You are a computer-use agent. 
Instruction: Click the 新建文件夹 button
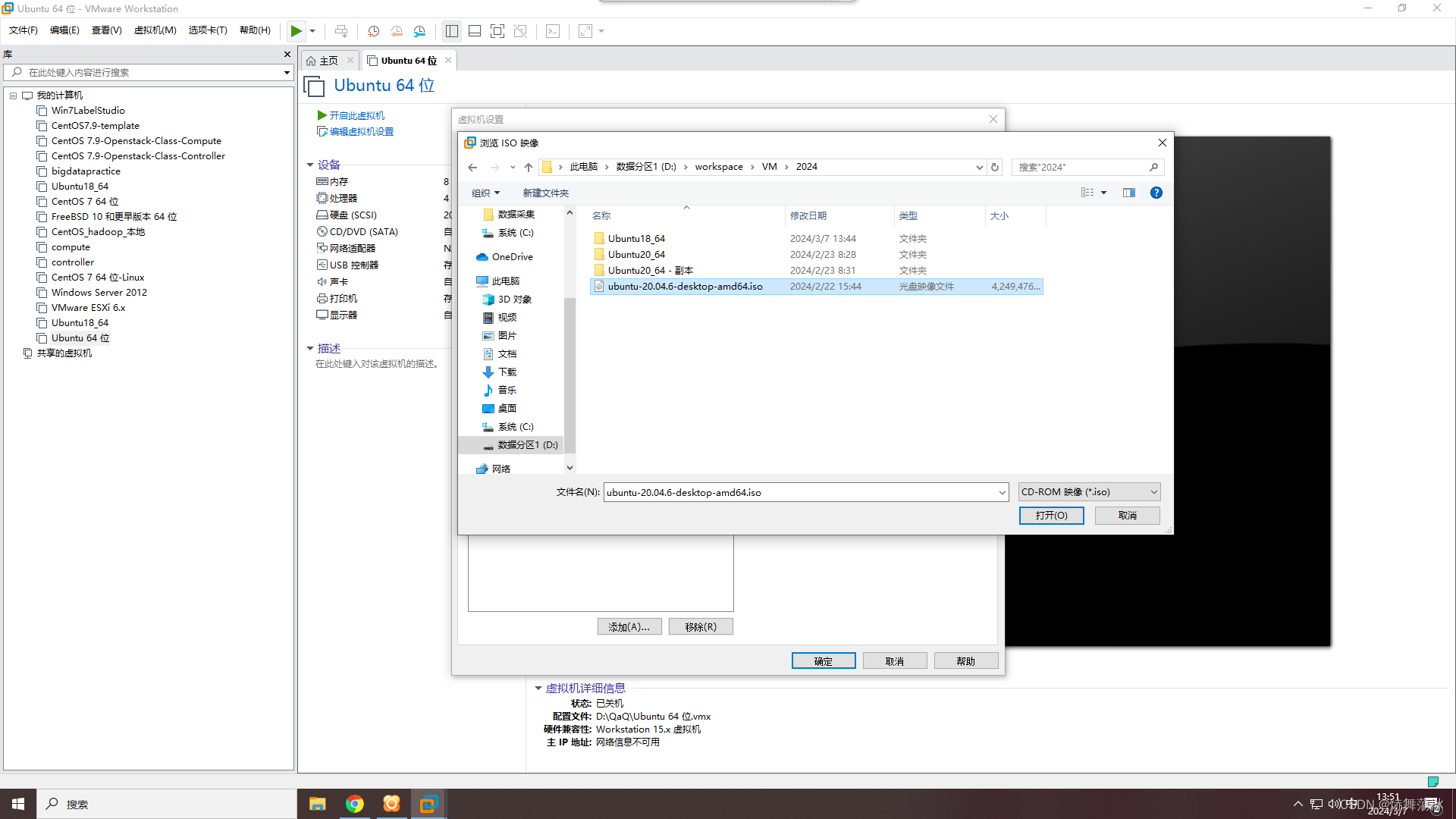545,193
